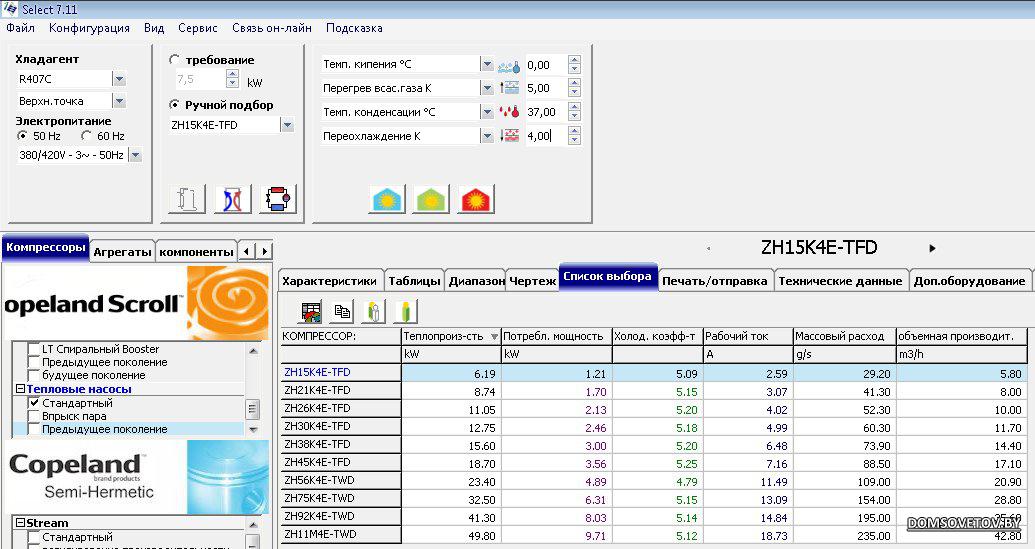Open the 'Перегрев всас.газа K' dropdown
The width and height of the screenshot is (1035, 549).
(x=487, y=88)
